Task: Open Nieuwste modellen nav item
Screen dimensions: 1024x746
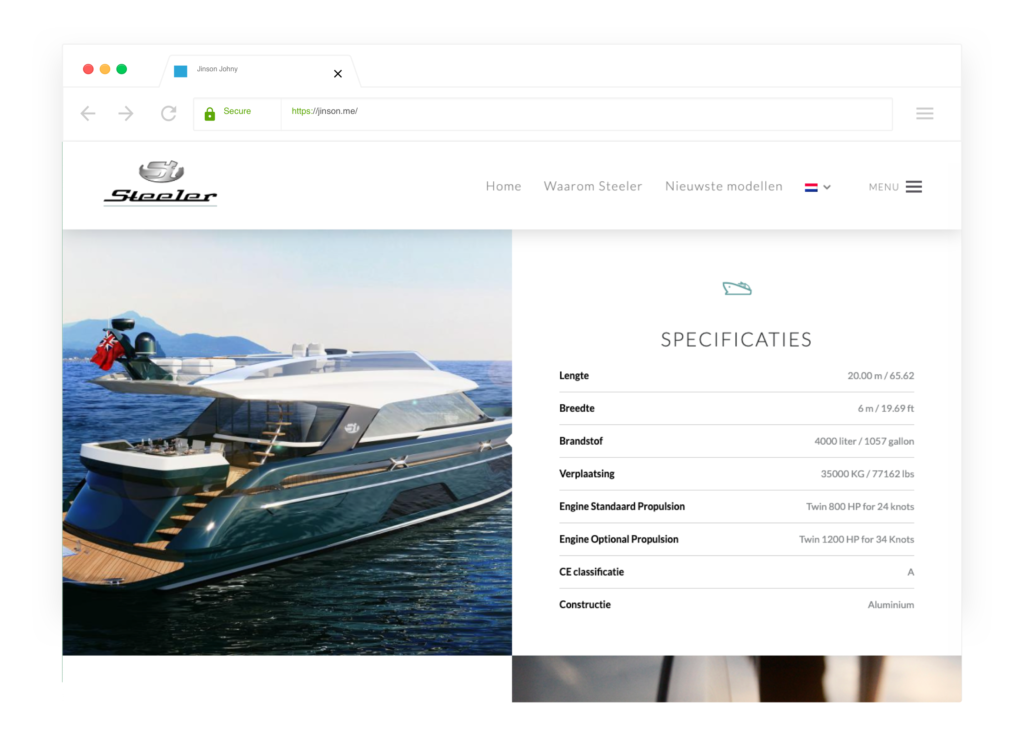Action: 724,186
